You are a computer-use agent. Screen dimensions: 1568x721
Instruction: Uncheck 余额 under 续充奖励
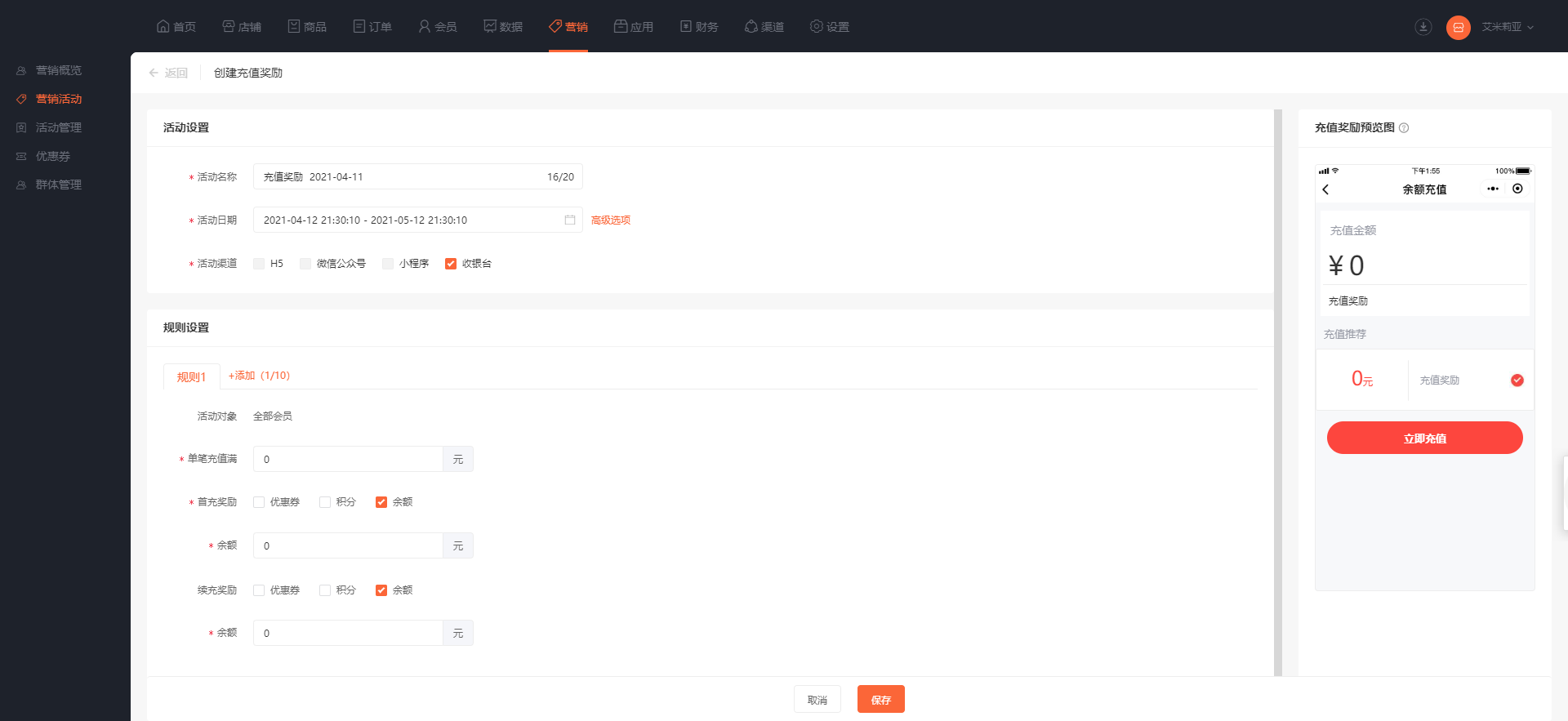pos(381,590)
